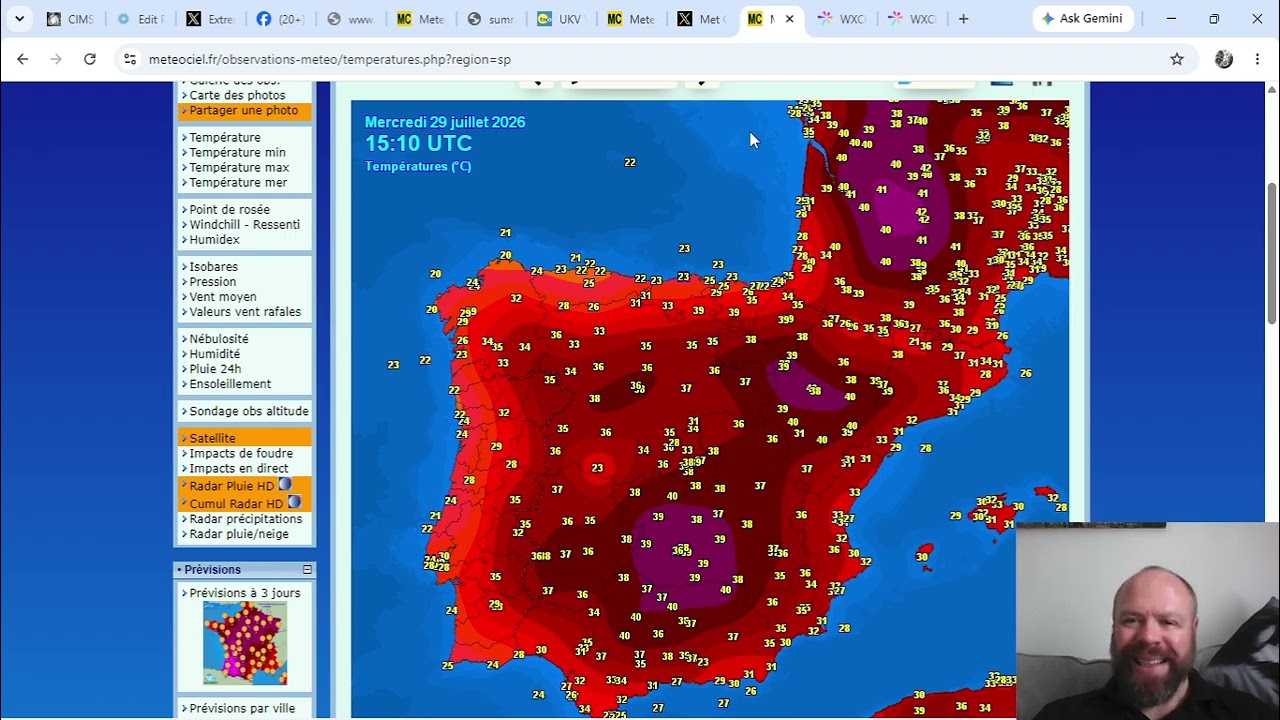This screenshot has height=720, width=1280.
Task: Go back to the previous page
Action: (22, 59)
